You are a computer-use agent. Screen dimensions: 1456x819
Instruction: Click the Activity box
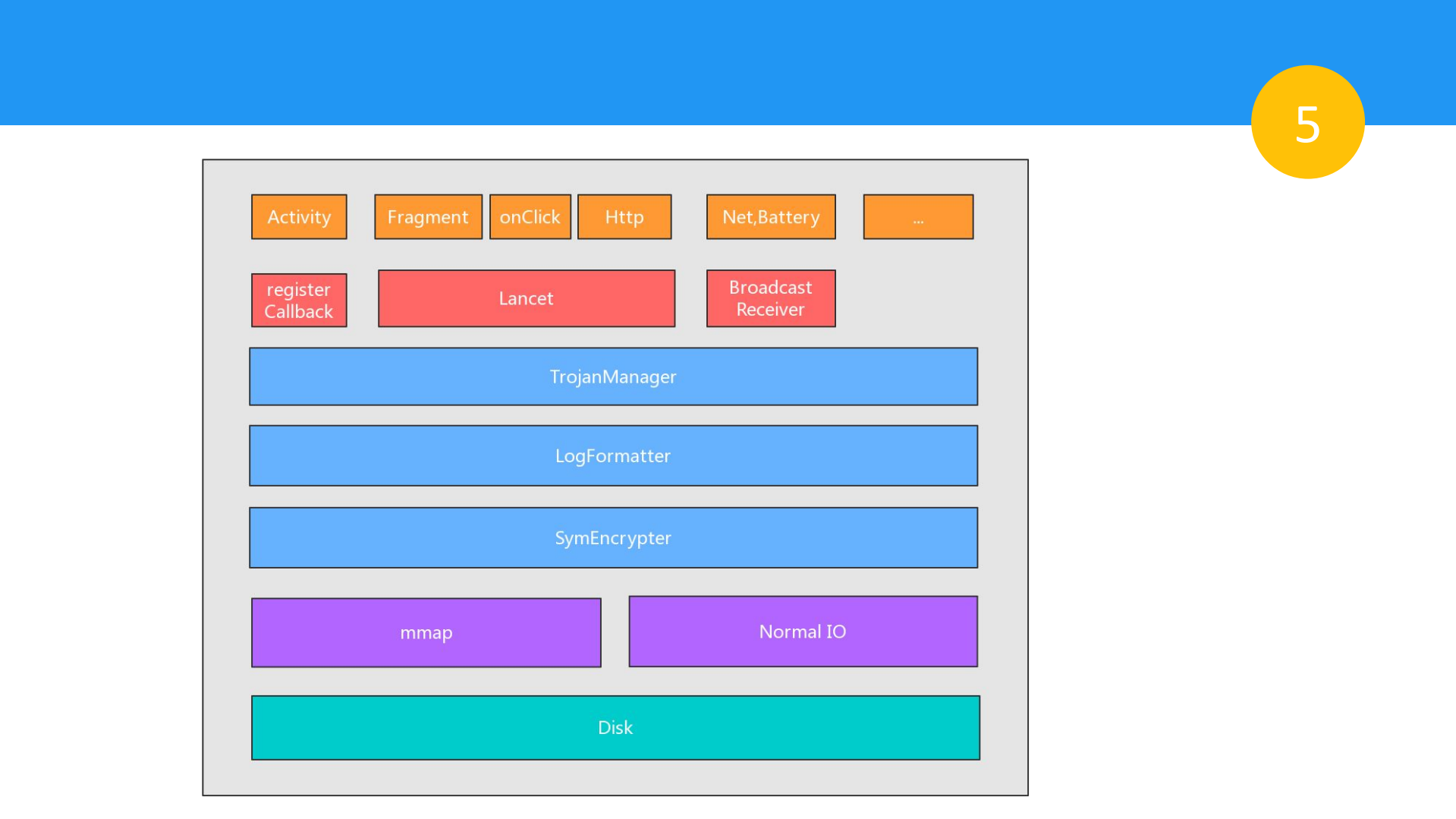pyautogui.click(x=299, y=217)
